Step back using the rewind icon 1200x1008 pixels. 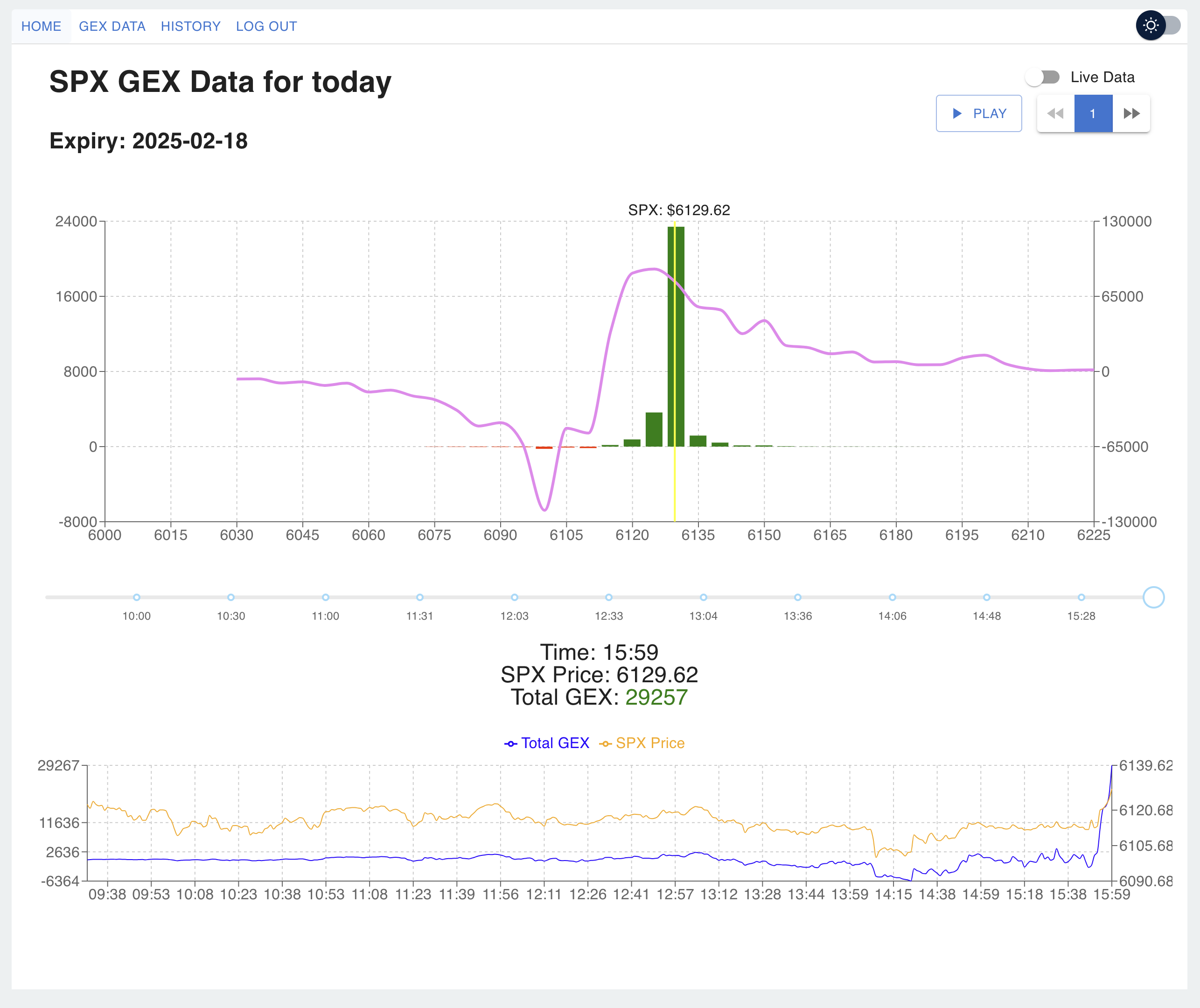click(x=1056, y=113)
